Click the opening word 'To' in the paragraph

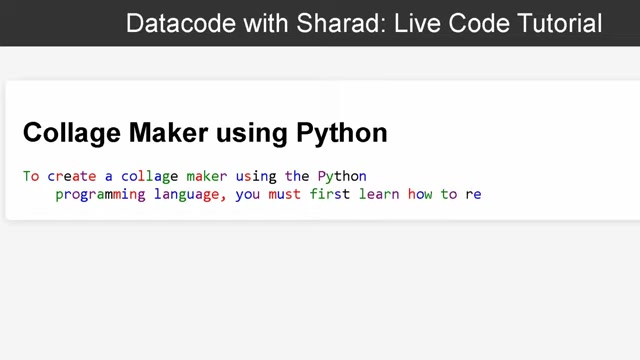point(31,176)
